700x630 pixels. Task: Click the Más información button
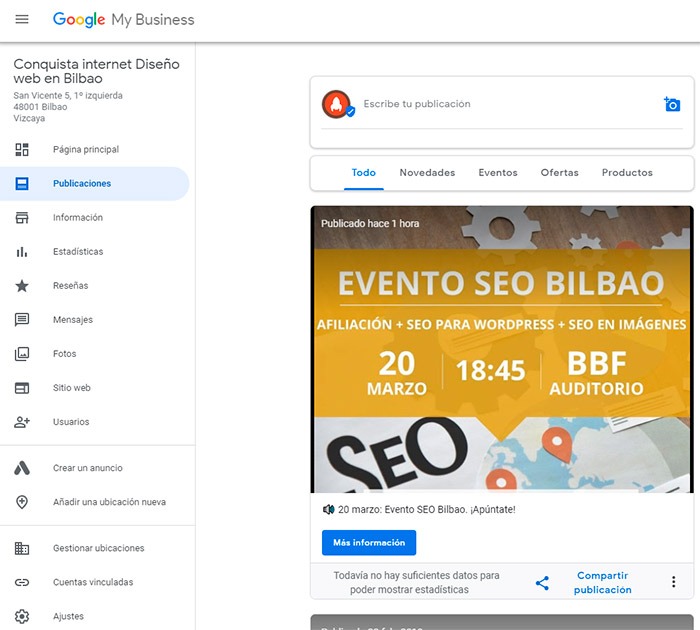369,542
